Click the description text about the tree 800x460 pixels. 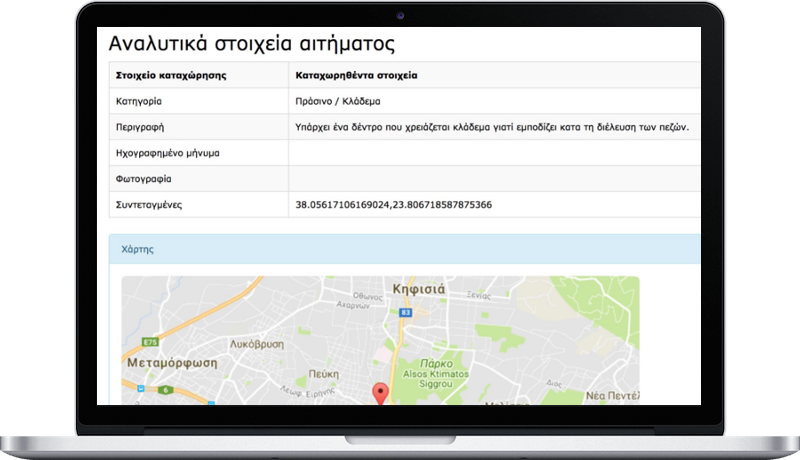[x=493, y=127]
